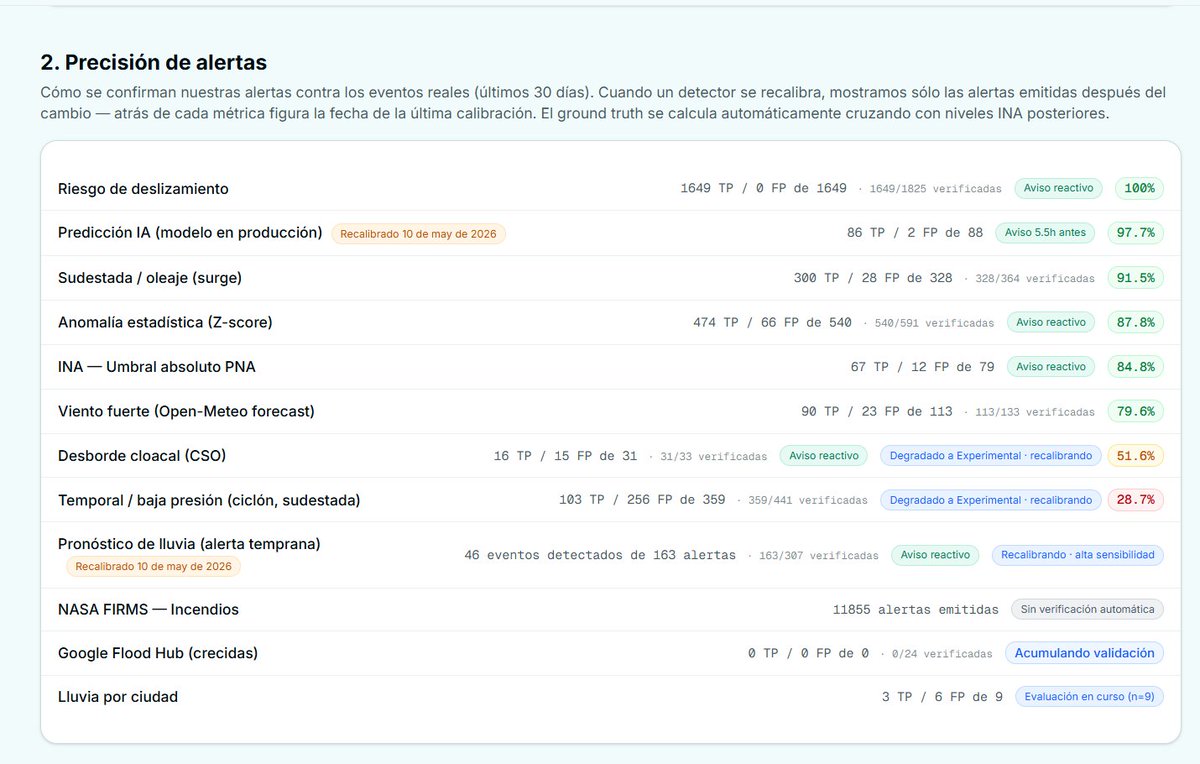This screenshot has width=1200, height=764.
Task: Click 'Evaluación en curso (n=9)' badge
Action: 1089,696
